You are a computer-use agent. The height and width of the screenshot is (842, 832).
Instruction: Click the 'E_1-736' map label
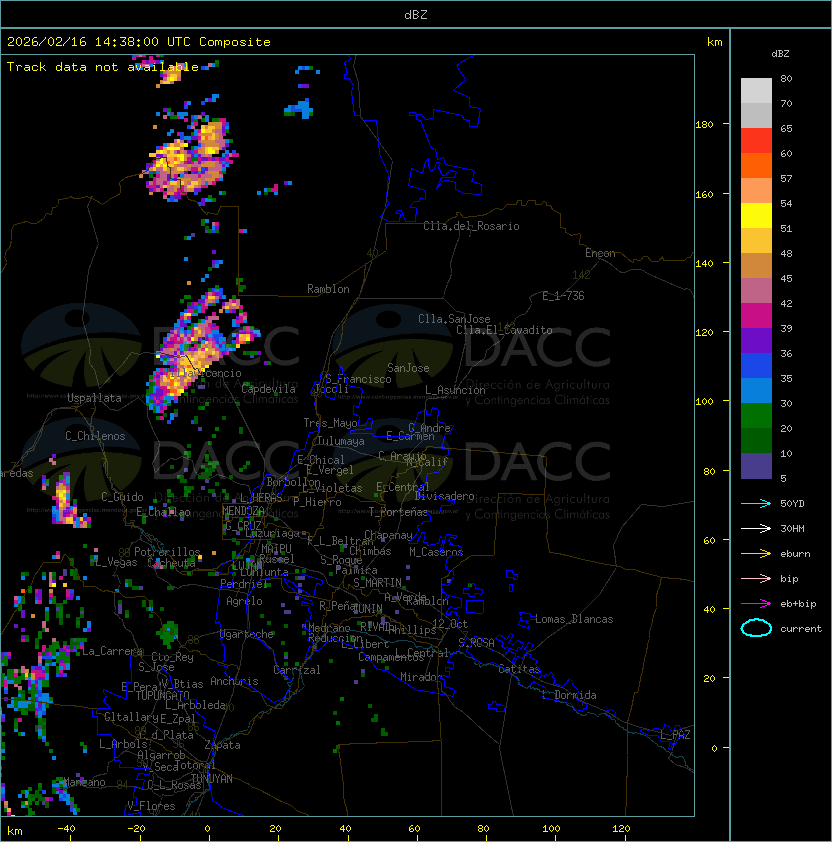tap(563, 296)
